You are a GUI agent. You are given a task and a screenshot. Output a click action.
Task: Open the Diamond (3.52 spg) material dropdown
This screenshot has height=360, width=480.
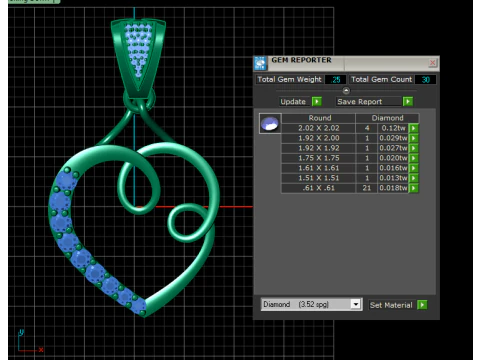pos(356,304)
